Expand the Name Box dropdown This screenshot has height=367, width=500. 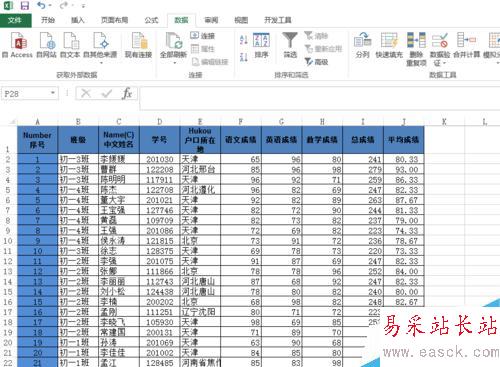[x=53, y=93]
